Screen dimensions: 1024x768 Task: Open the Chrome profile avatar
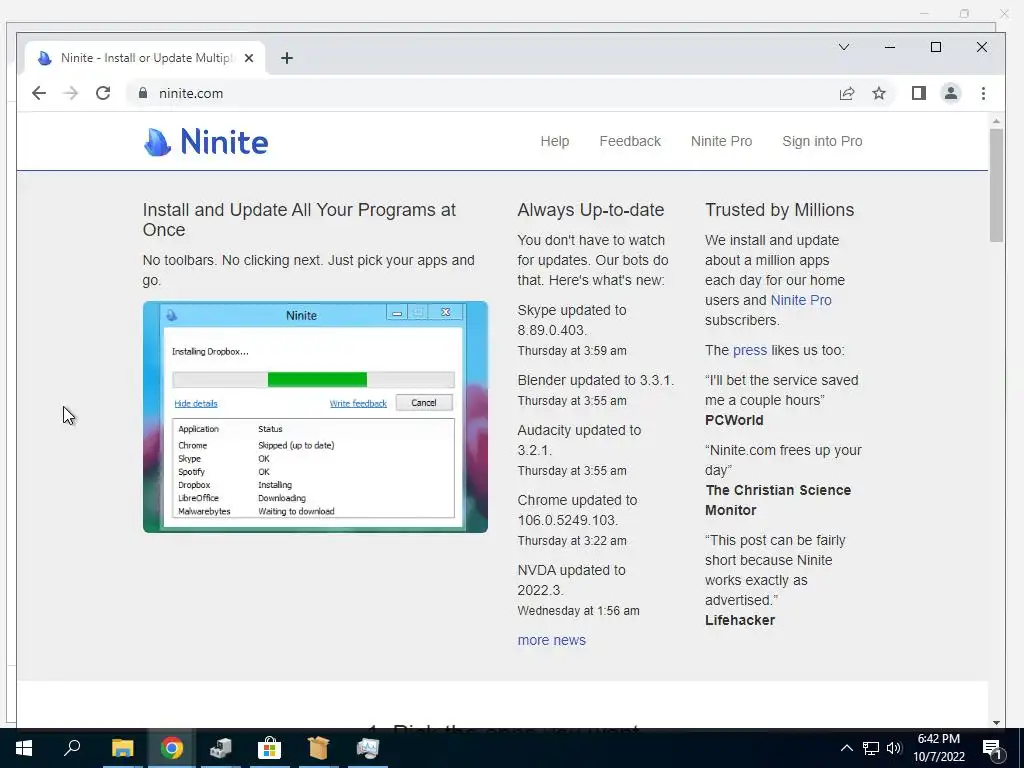[951, 93]
